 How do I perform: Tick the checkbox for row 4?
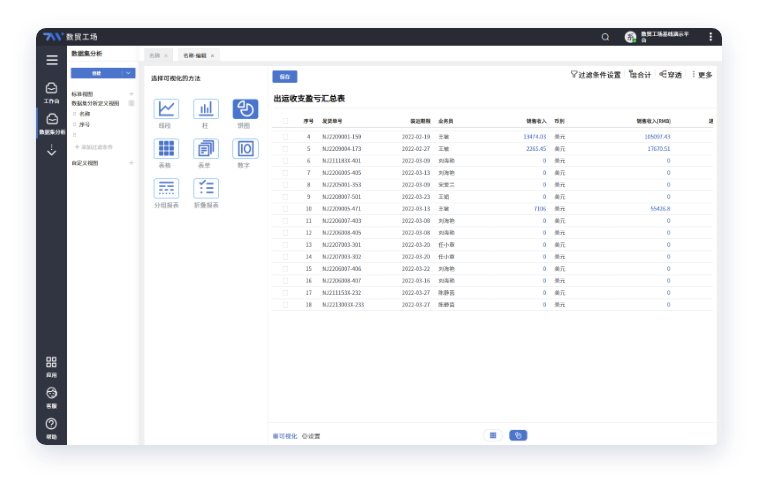pyautogui.click(x=285, y=136)
